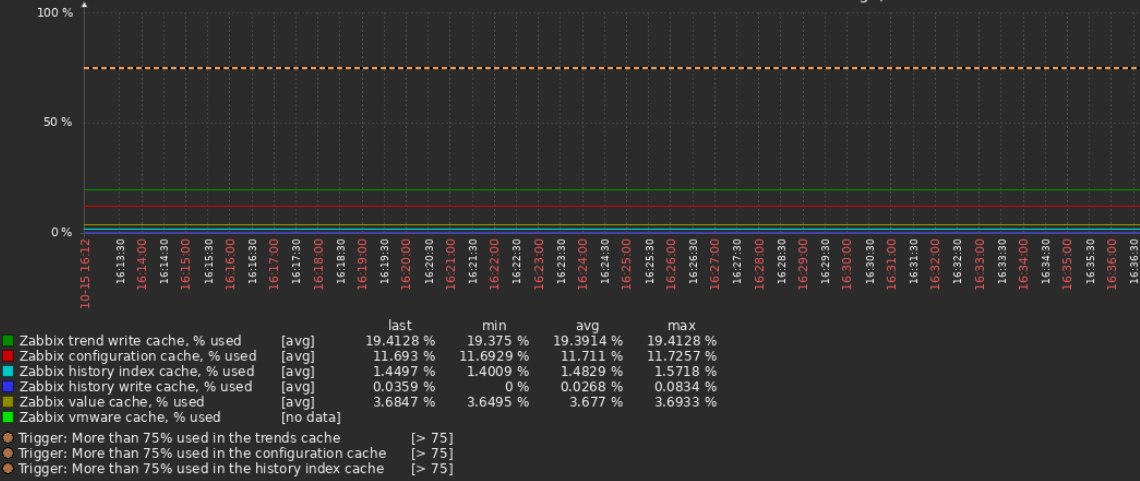1140x481 pixels.
Task: Click last value 11.693 % of configuration cache
Action: pos(404,356)
